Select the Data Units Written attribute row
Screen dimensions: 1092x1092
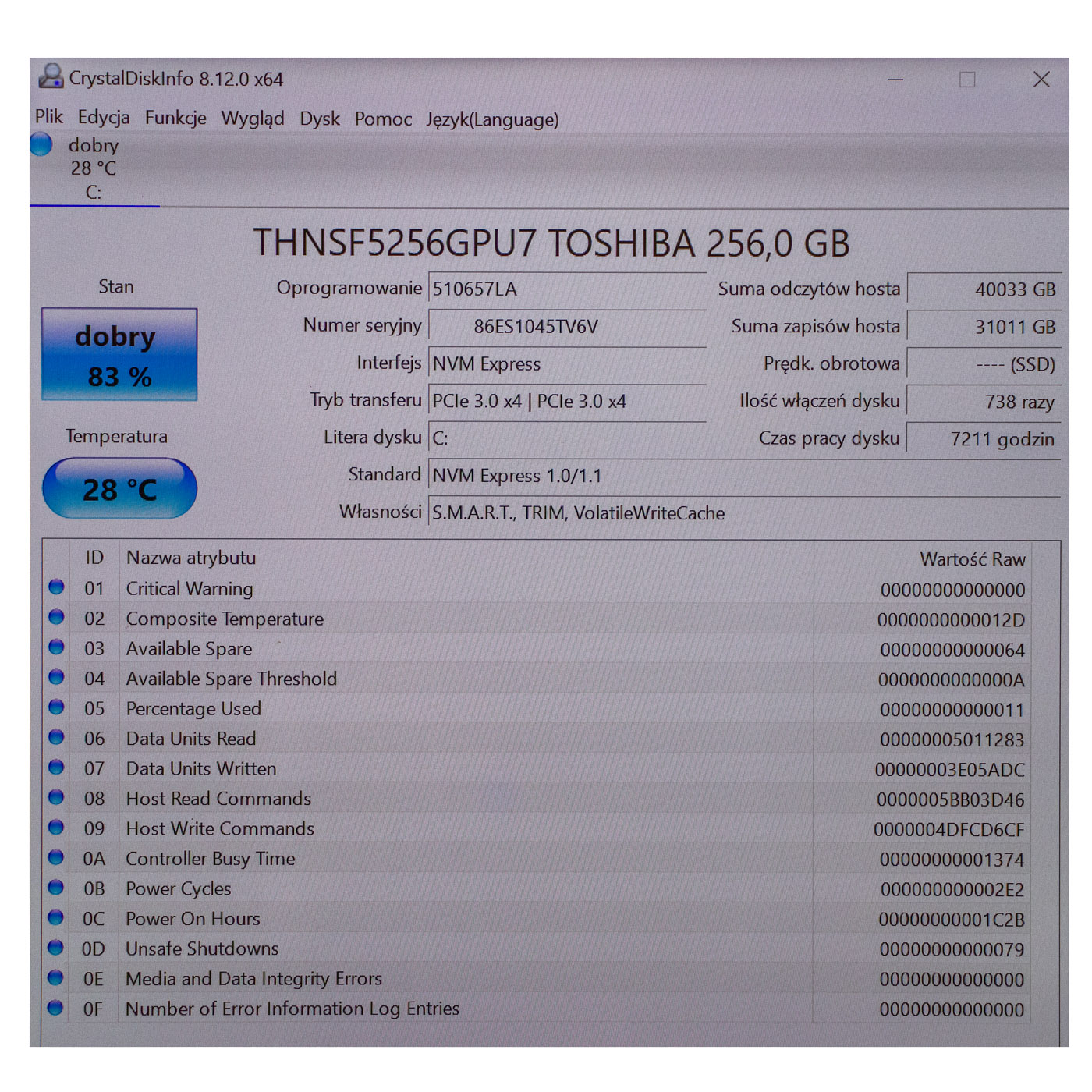(468, 769)
